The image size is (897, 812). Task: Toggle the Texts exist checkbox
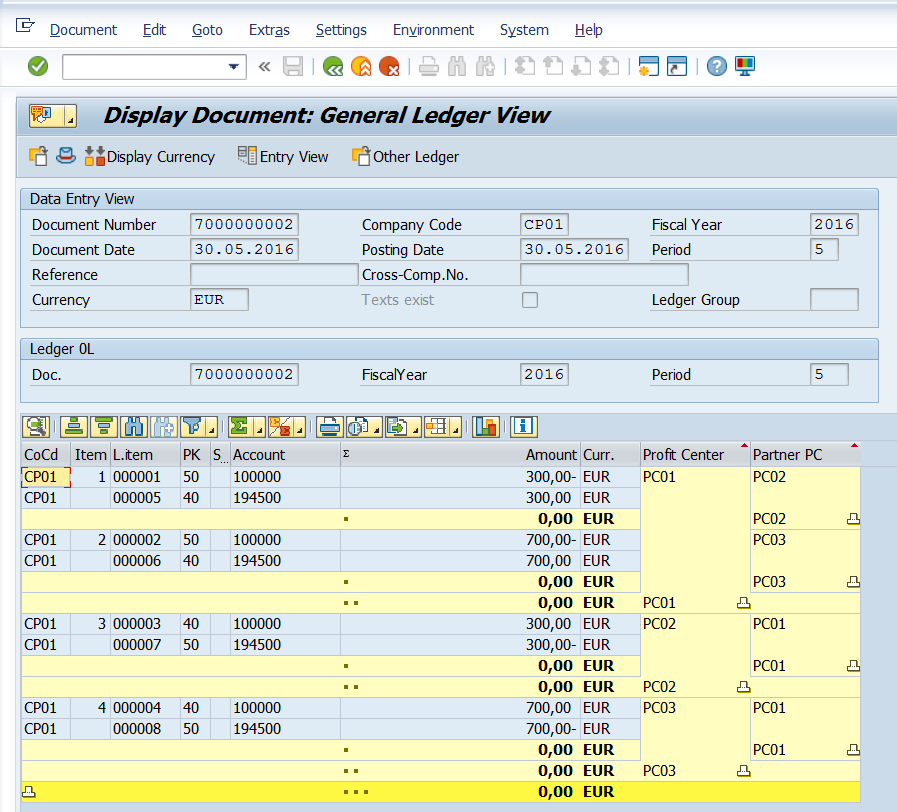pyautogui.click(x=530, y=300)
